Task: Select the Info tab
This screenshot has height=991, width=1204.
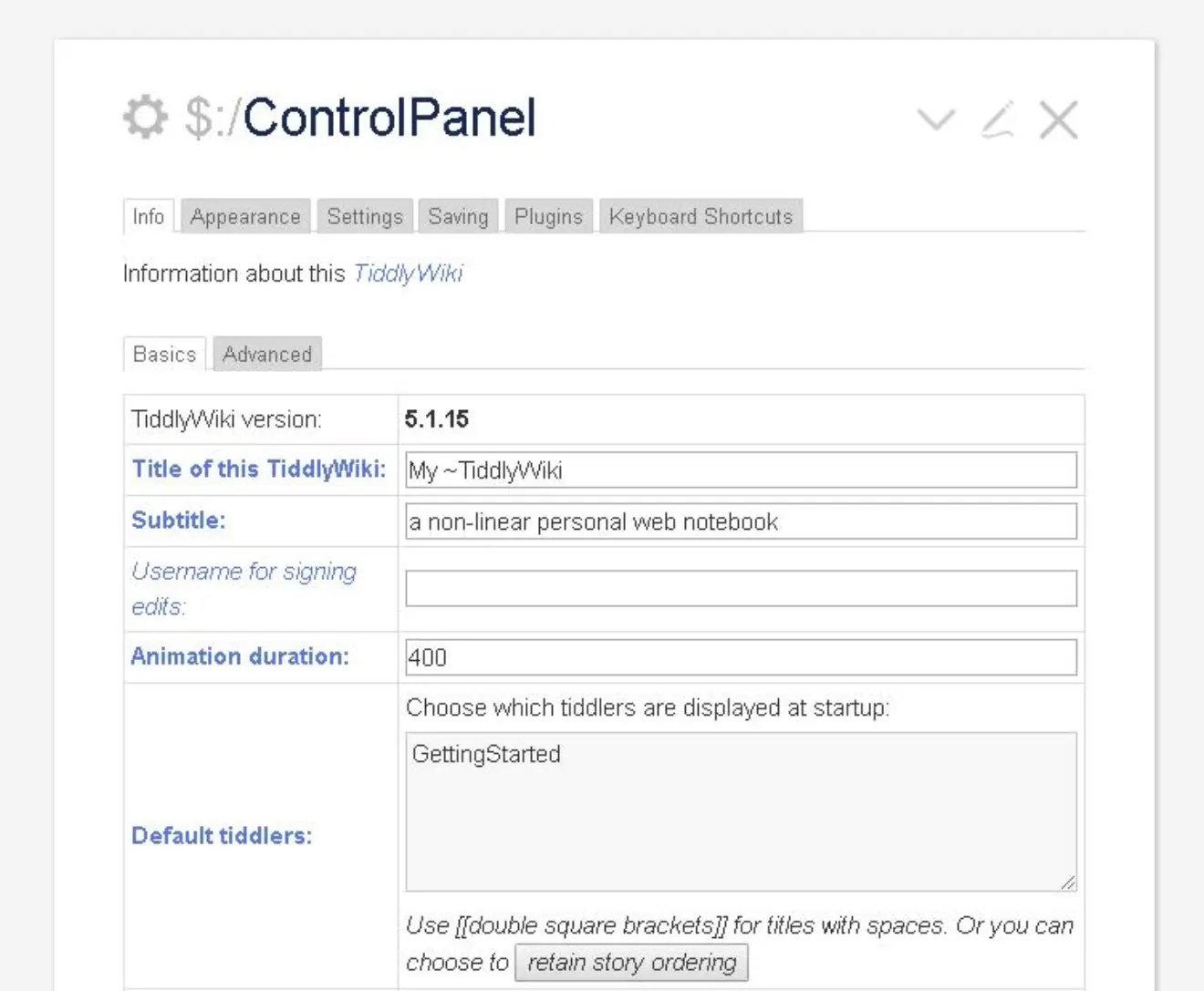Action: coord(149,217)
